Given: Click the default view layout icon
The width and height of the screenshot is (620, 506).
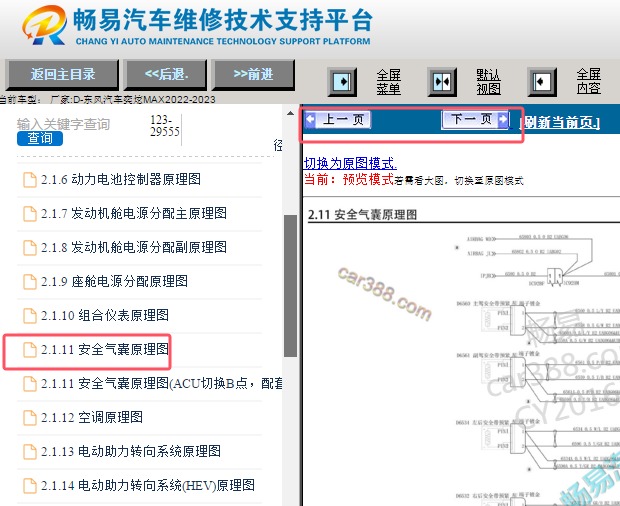Looking at the screenshot, I should pos(442,82).
